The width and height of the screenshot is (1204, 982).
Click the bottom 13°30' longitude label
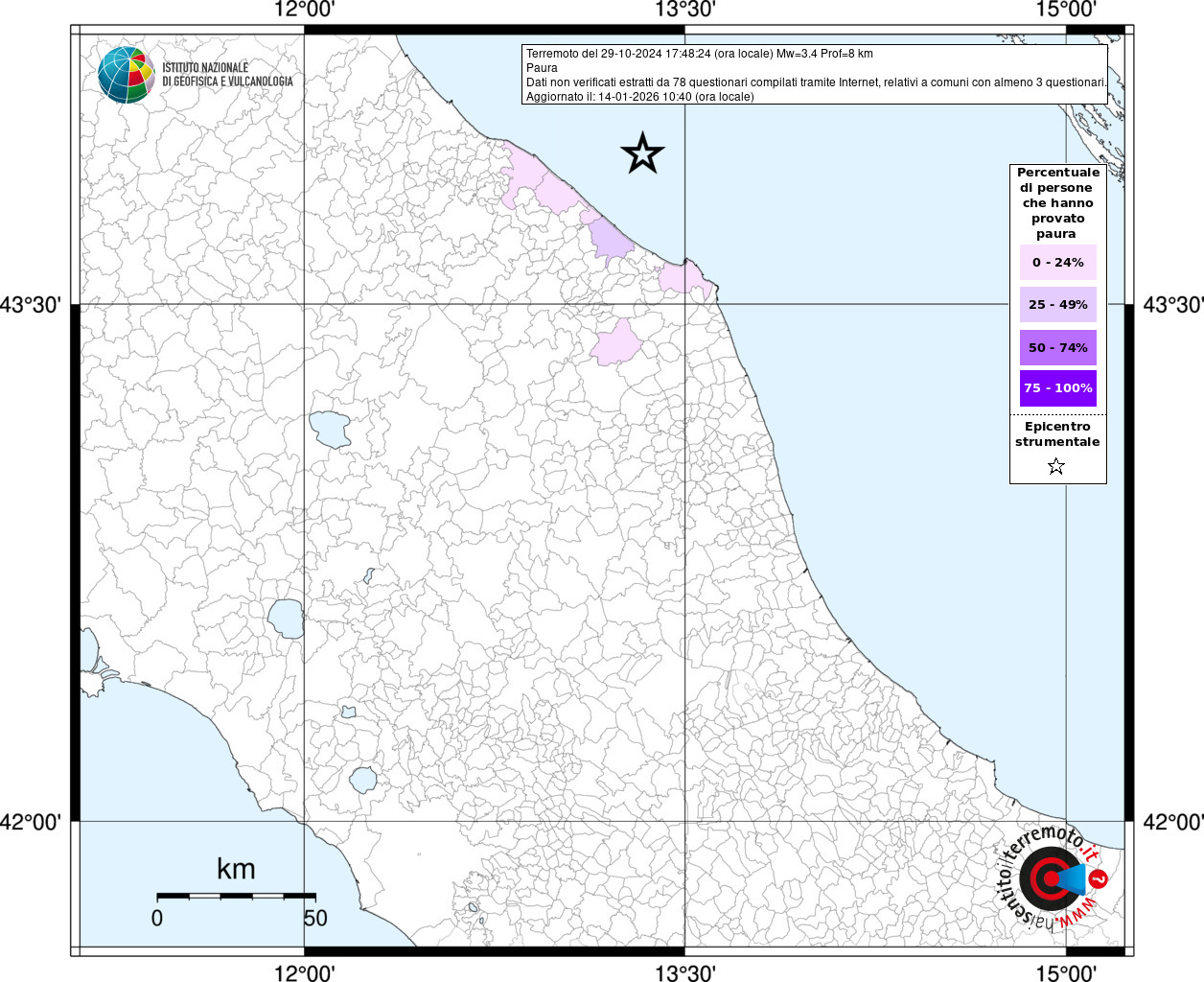pos(685,972)
